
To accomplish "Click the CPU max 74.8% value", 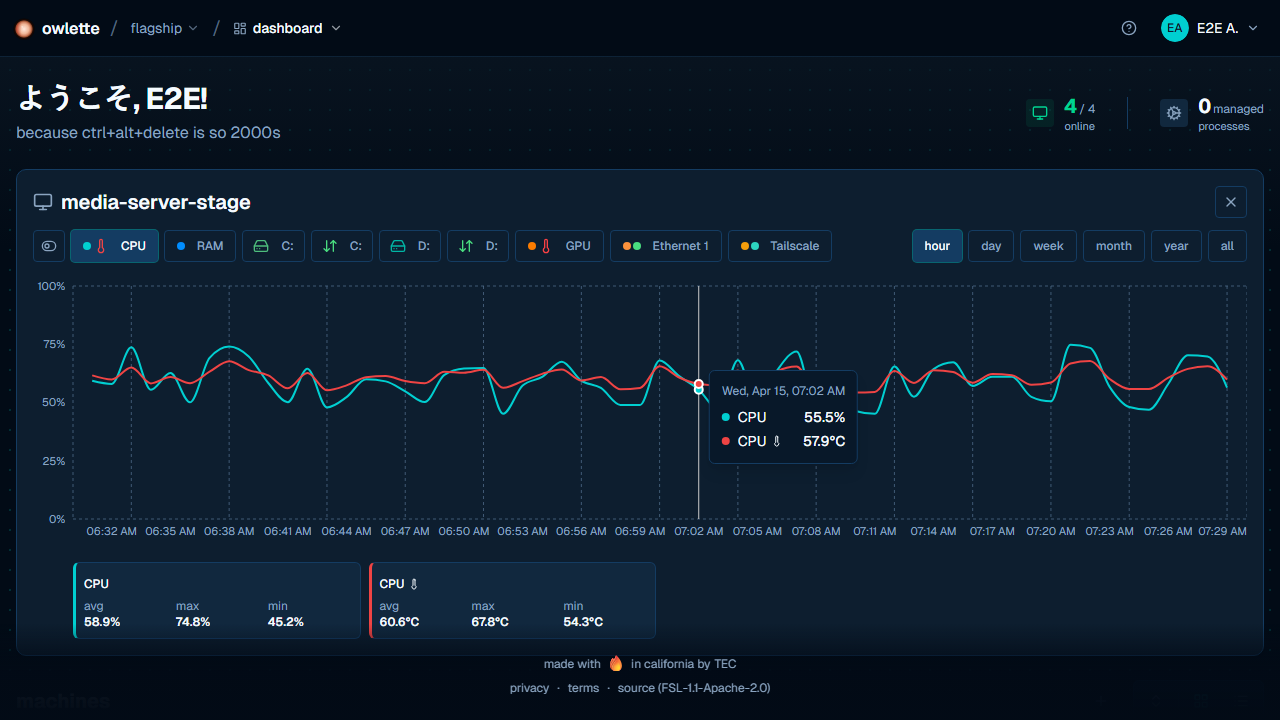I will coord(194,622).
